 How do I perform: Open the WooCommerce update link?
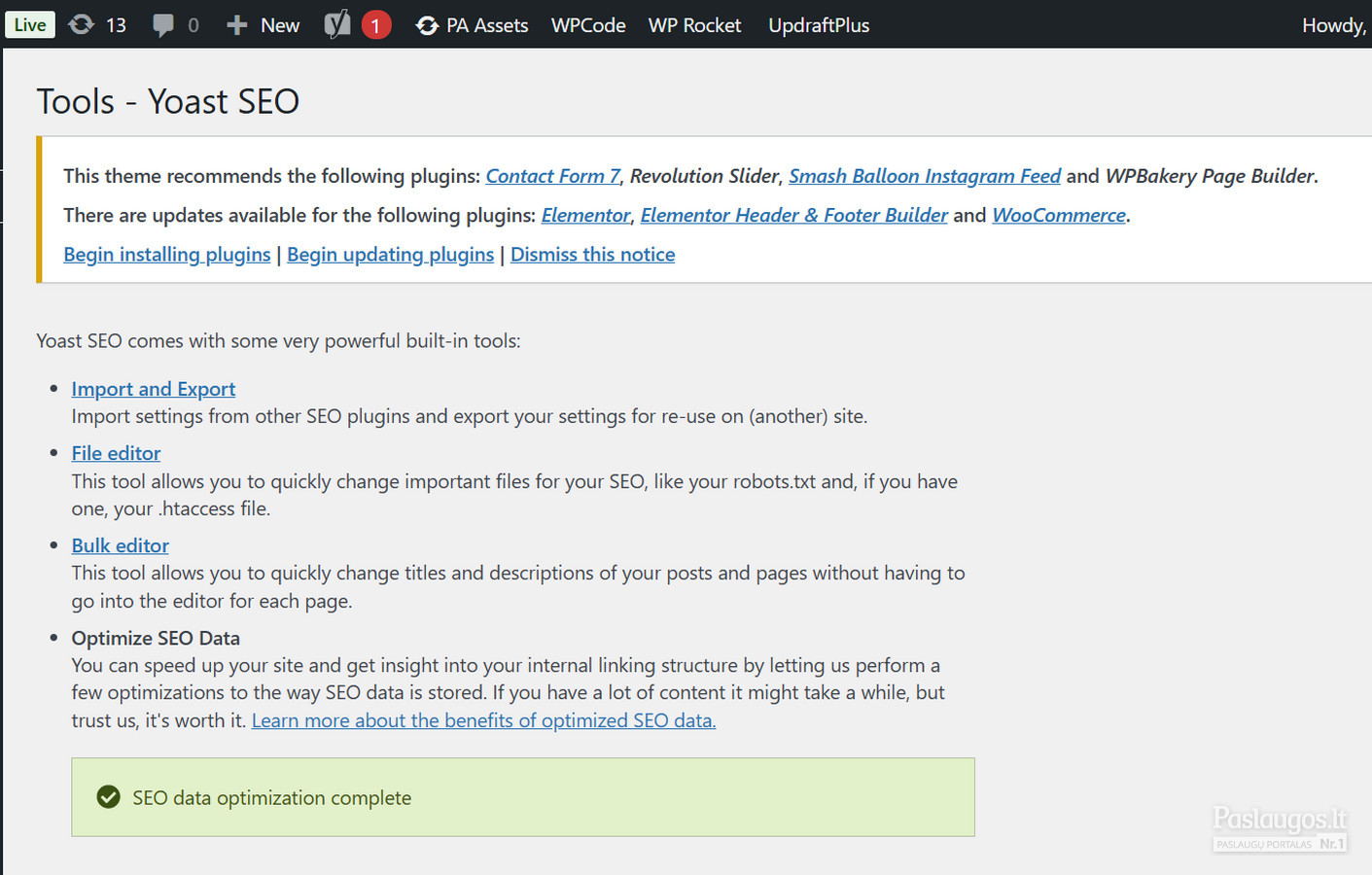1059,215
